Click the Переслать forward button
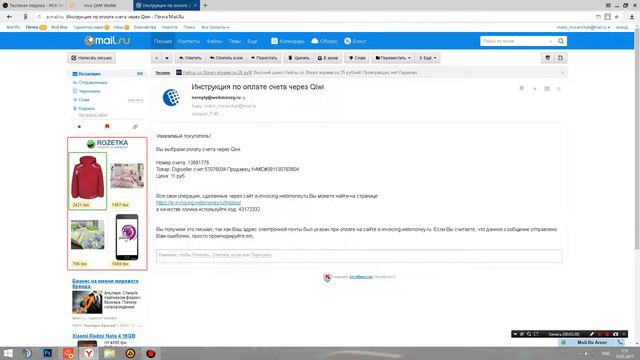This screenshot has height=360, width=640. pos(264,58)
